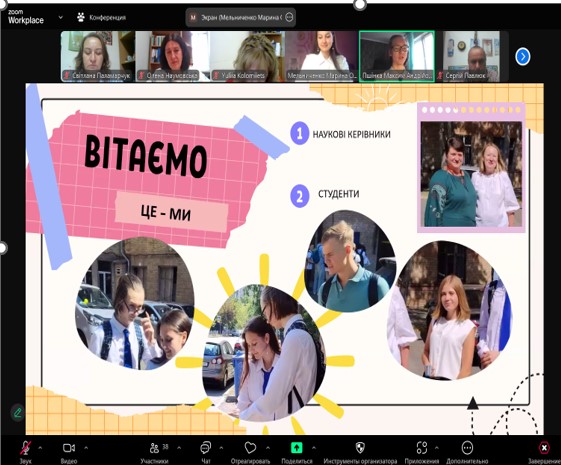This screenshot has width=561, height=465.
Task: Show next participants with blue arrow button
Action: point(523,57)
